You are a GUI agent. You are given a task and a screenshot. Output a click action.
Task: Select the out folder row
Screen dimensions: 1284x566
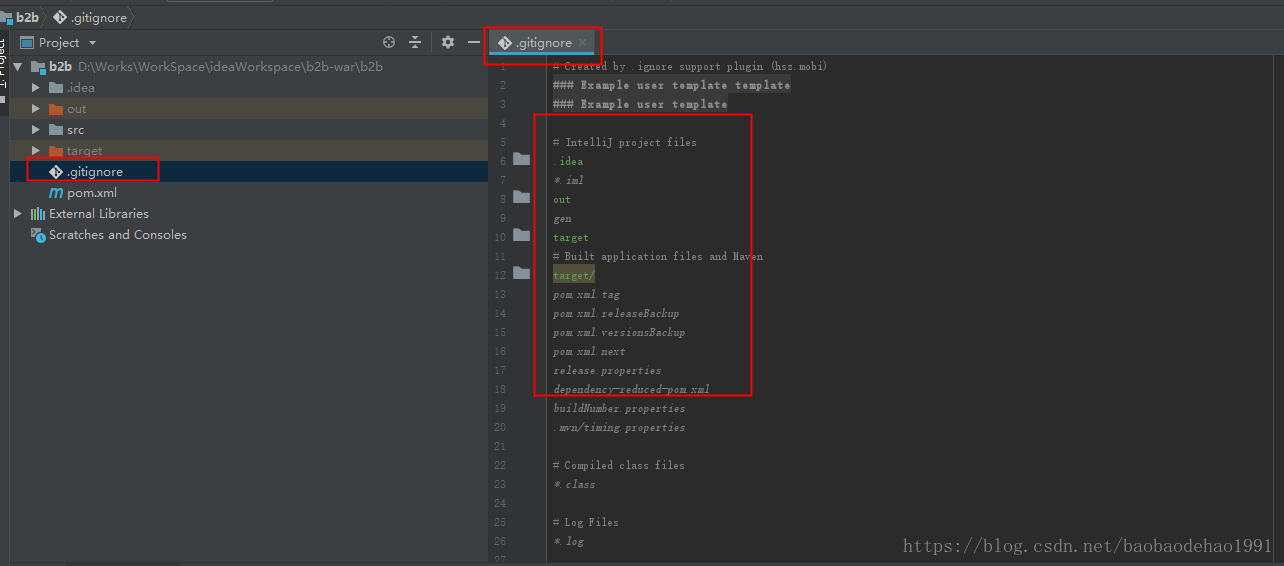[250, 109]
